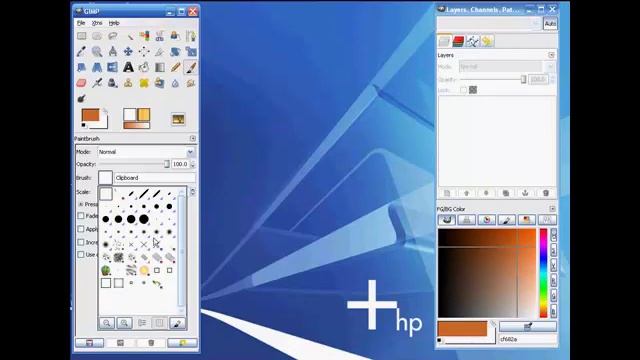Toggle the Use color from gradient checkbox
Viewport: 640px width, 360px height.
click(x=81, y=254)
